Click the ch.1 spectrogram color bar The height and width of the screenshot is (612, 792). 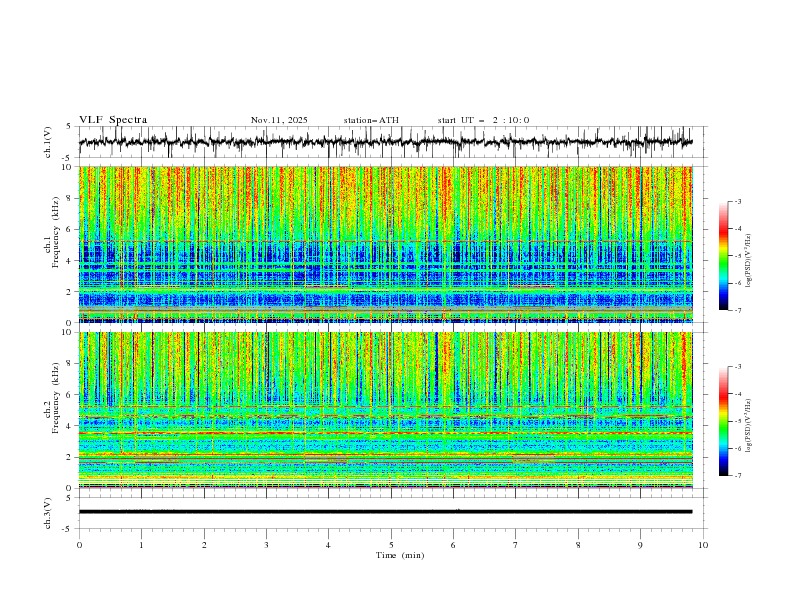(723, 256)
